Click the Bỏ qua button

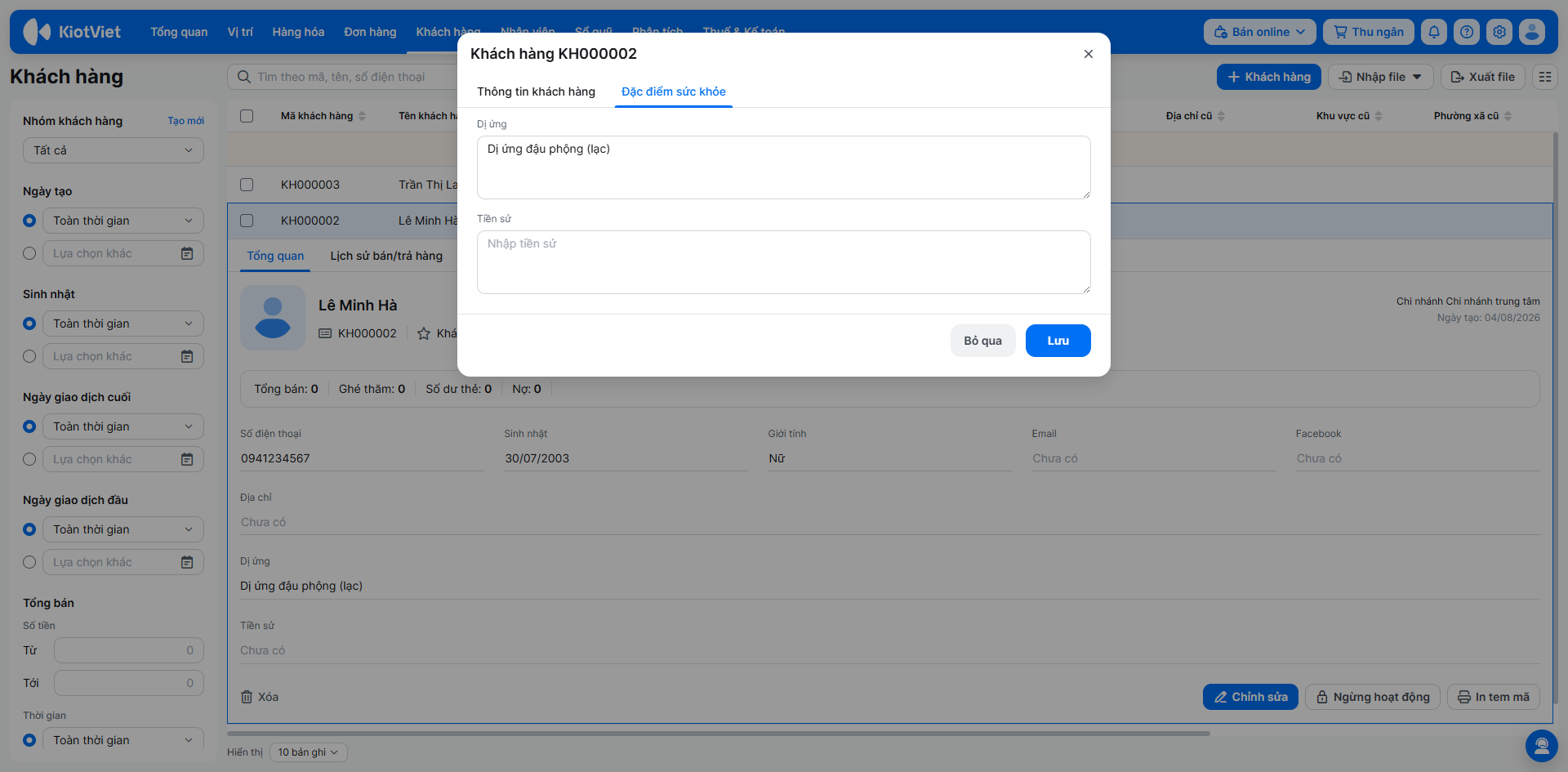coord(983,341)
